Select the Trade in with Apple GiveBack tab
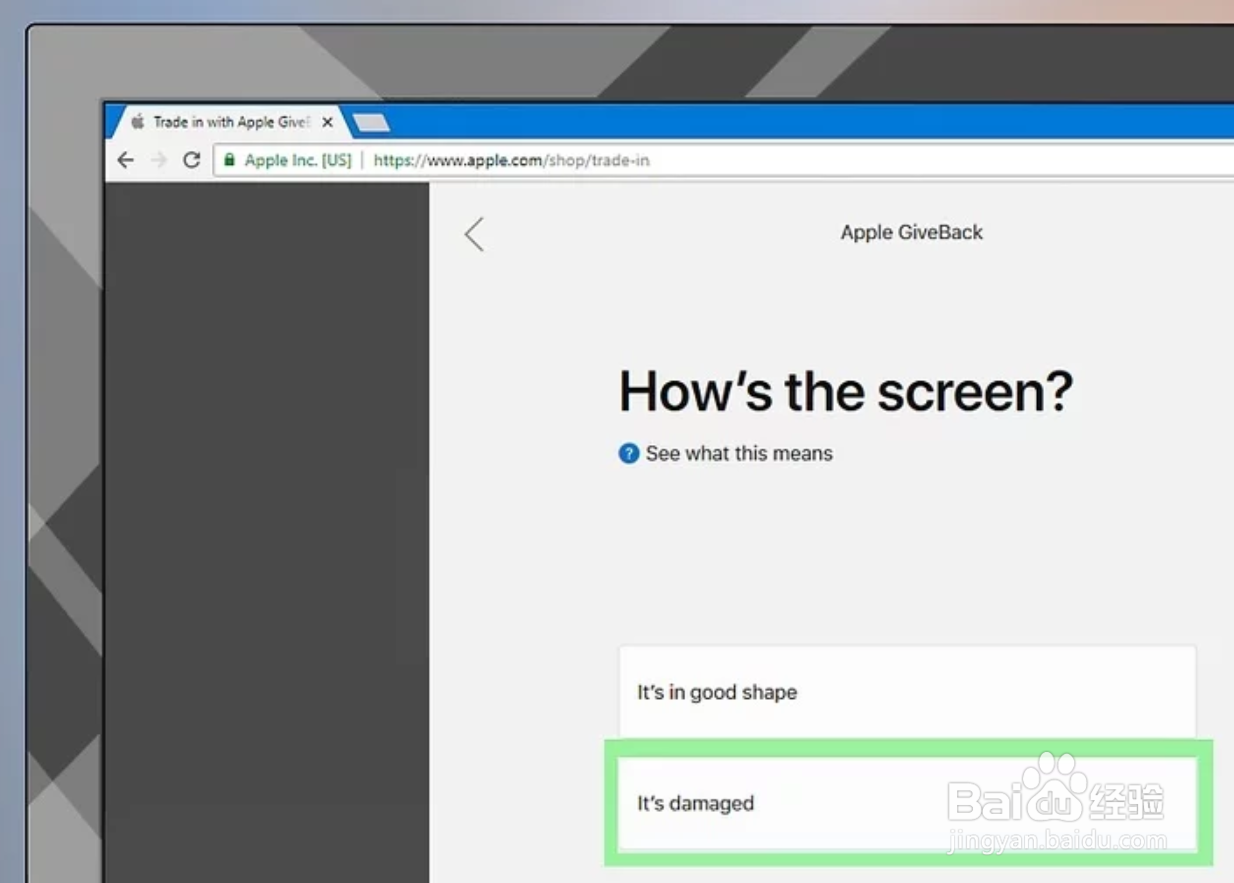The width and height of the screenshot is (1234, 883). tap(230, 122)
